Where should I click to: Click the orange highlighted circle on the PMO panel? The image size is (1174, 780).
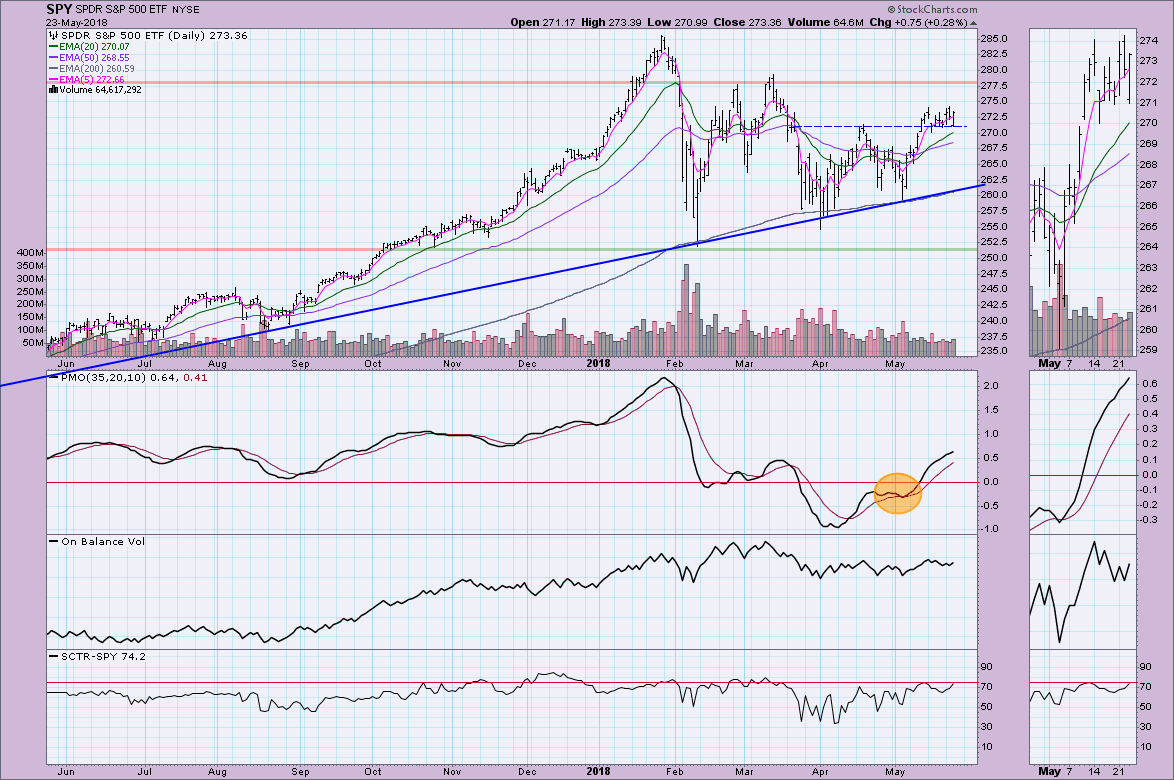click(898, 493)
